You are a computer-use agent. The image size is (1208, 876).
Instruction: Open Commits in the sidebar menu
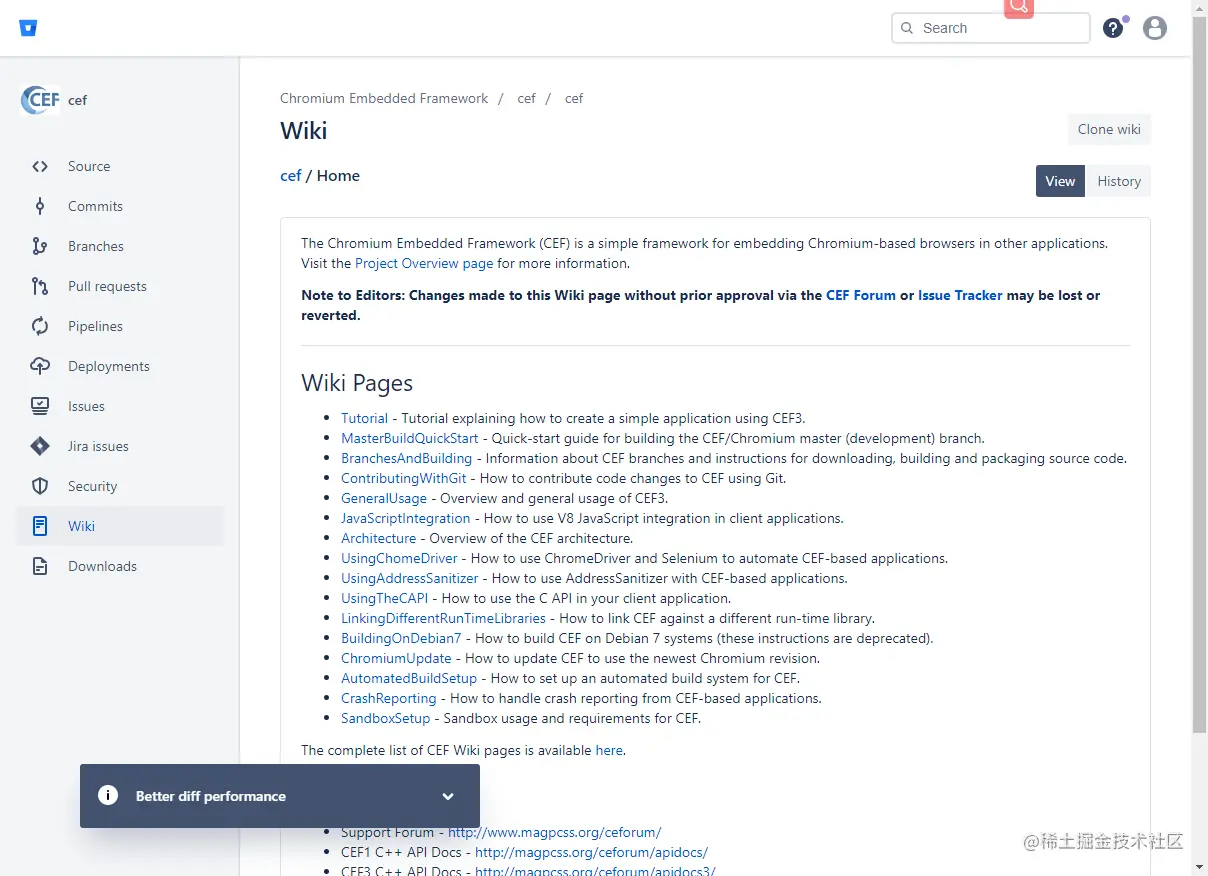pos(120,207)
